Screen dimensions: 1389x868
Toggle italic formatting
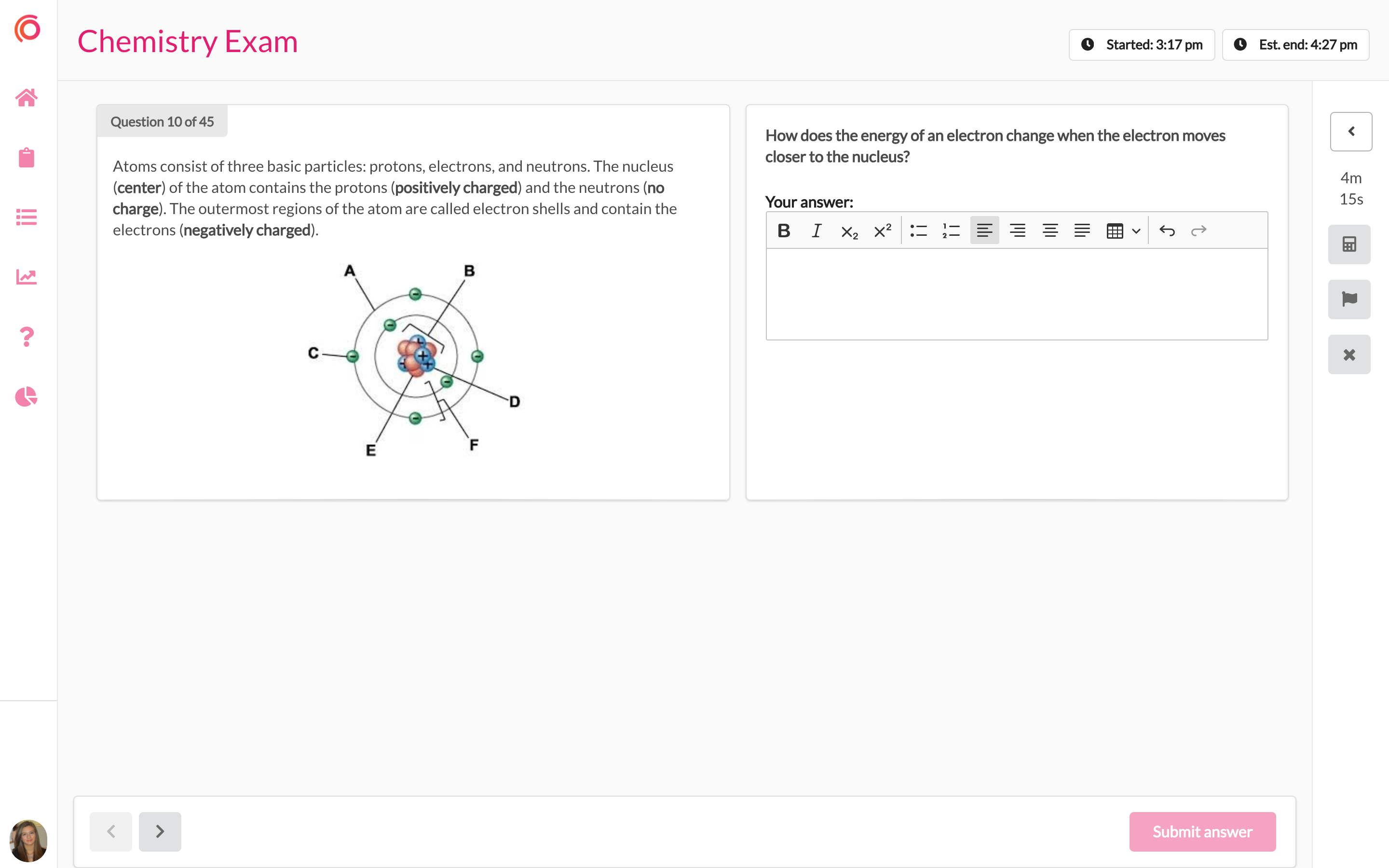[x=816, y=231]
